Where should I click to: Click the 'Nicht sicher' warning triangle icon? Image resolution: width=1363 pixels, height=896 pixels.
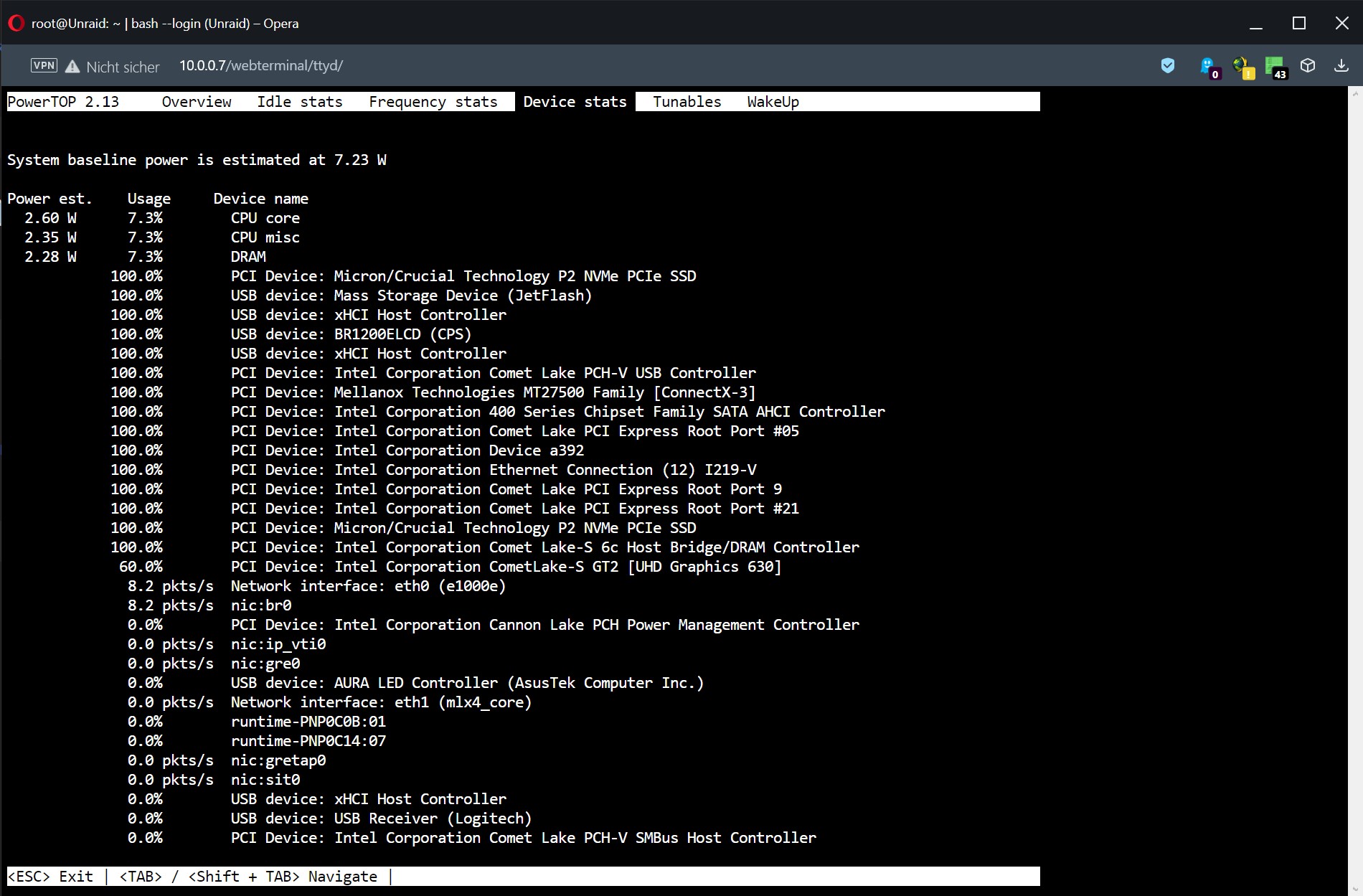tap(72, 66)
